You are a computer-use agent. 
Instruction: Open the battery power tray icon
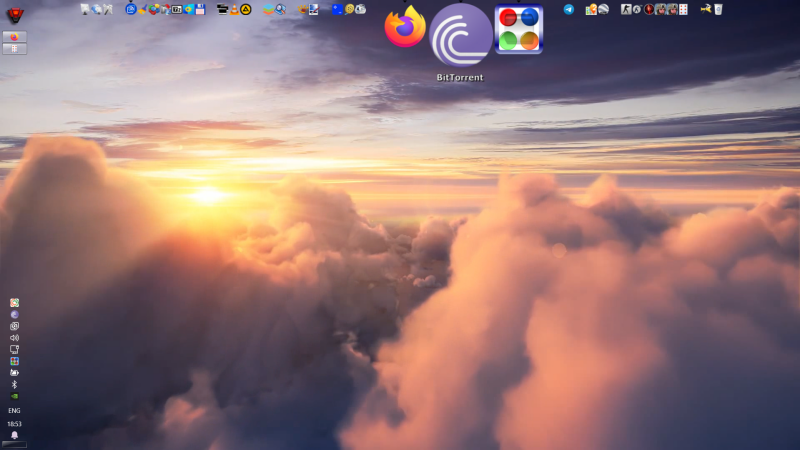[x=14, y=373]
